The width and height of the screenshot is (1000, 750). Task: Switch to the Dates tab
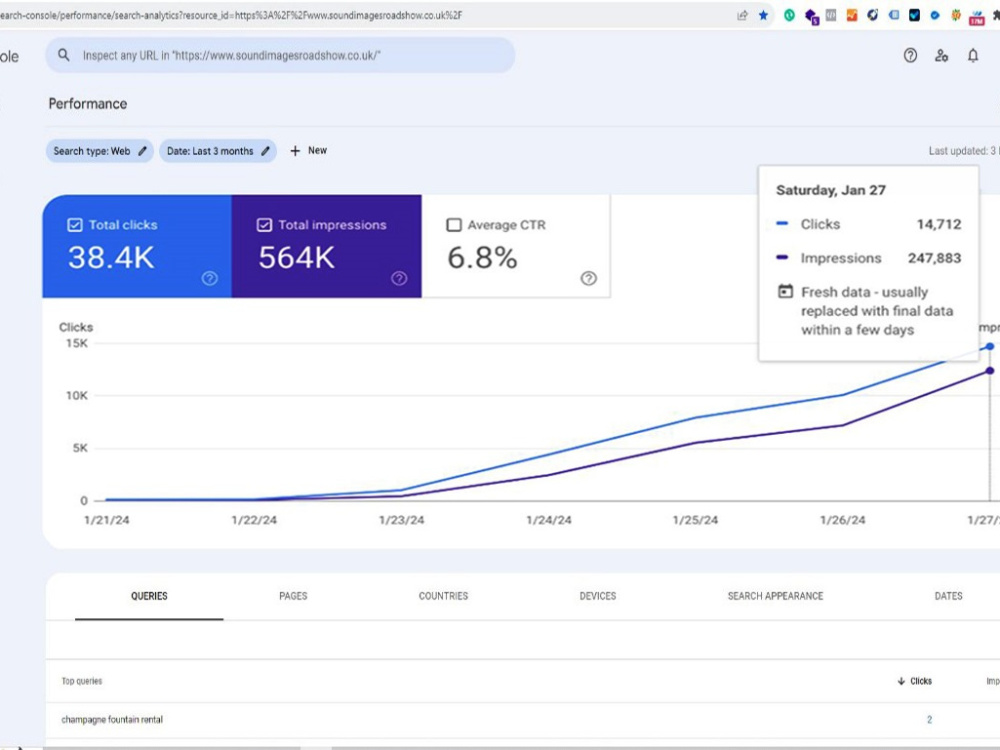pyautogui.click(x=948, y=596)
